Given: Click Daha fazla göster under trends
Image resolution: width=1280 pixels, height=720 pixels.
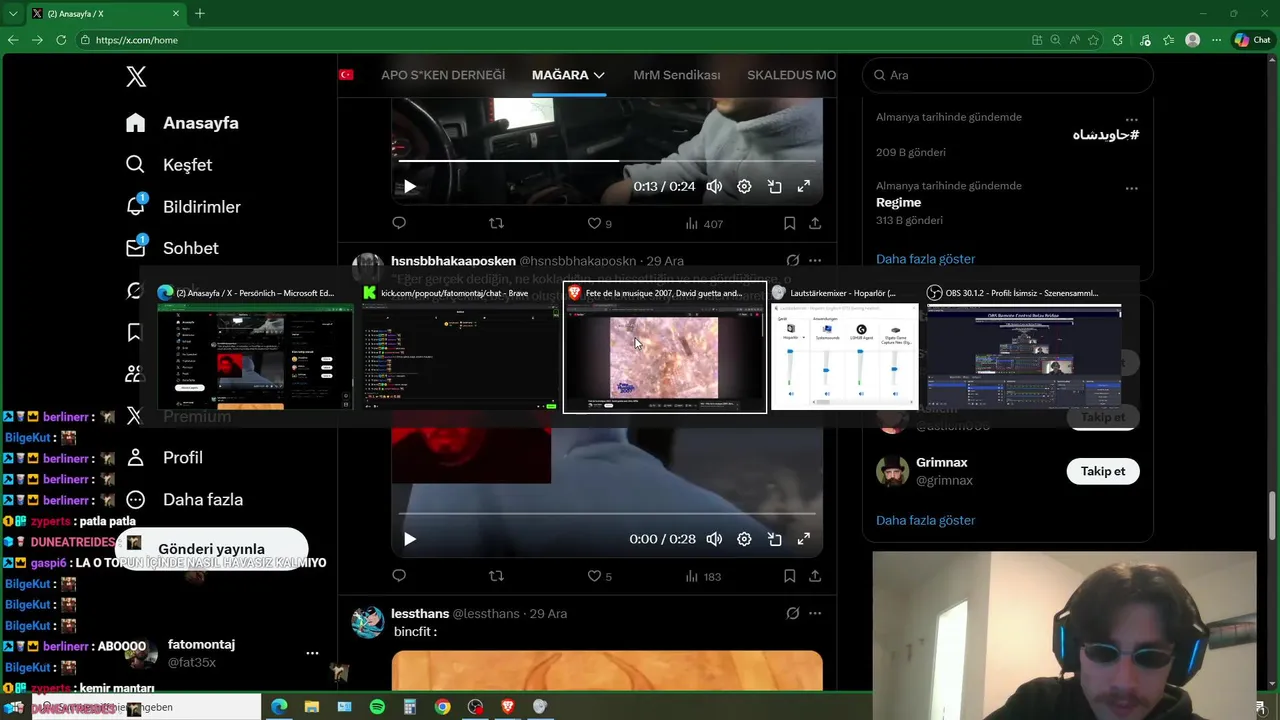Looking at the screenshot, I should [925, 259].
